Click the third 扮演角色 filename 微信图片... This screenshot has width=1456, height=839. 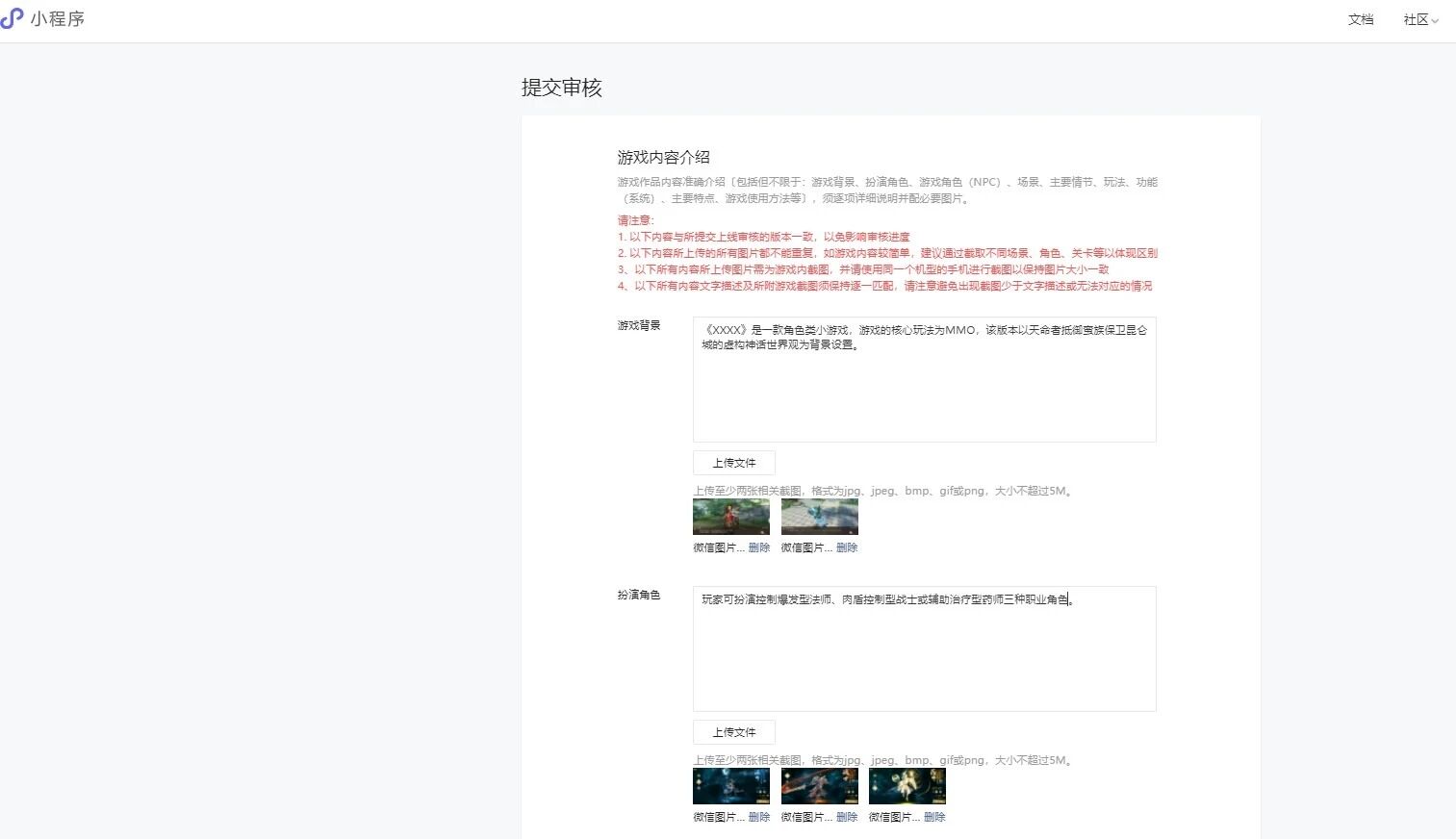pyautogui.click(x=895, y=817)
